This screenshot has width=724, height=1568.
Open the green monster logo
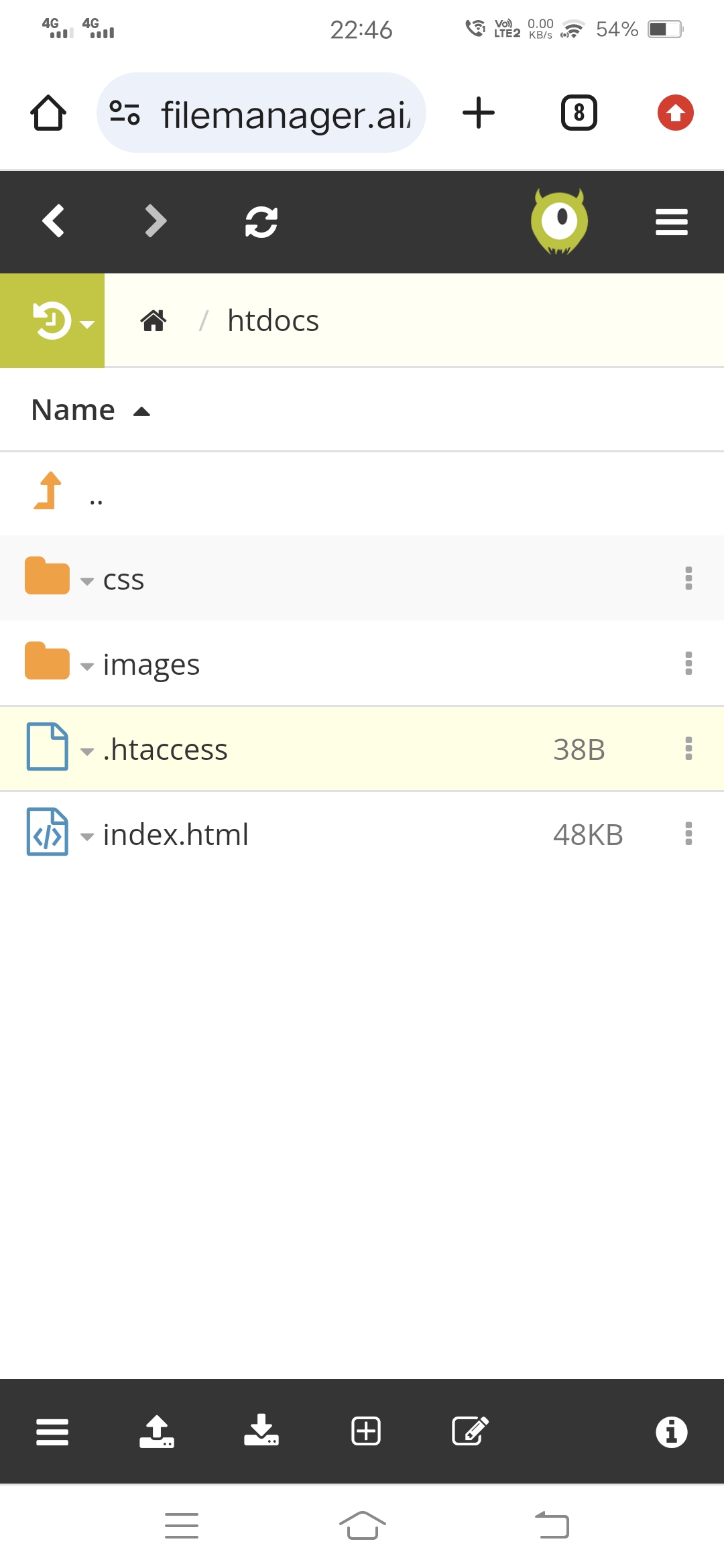click(x=559, y=222)
